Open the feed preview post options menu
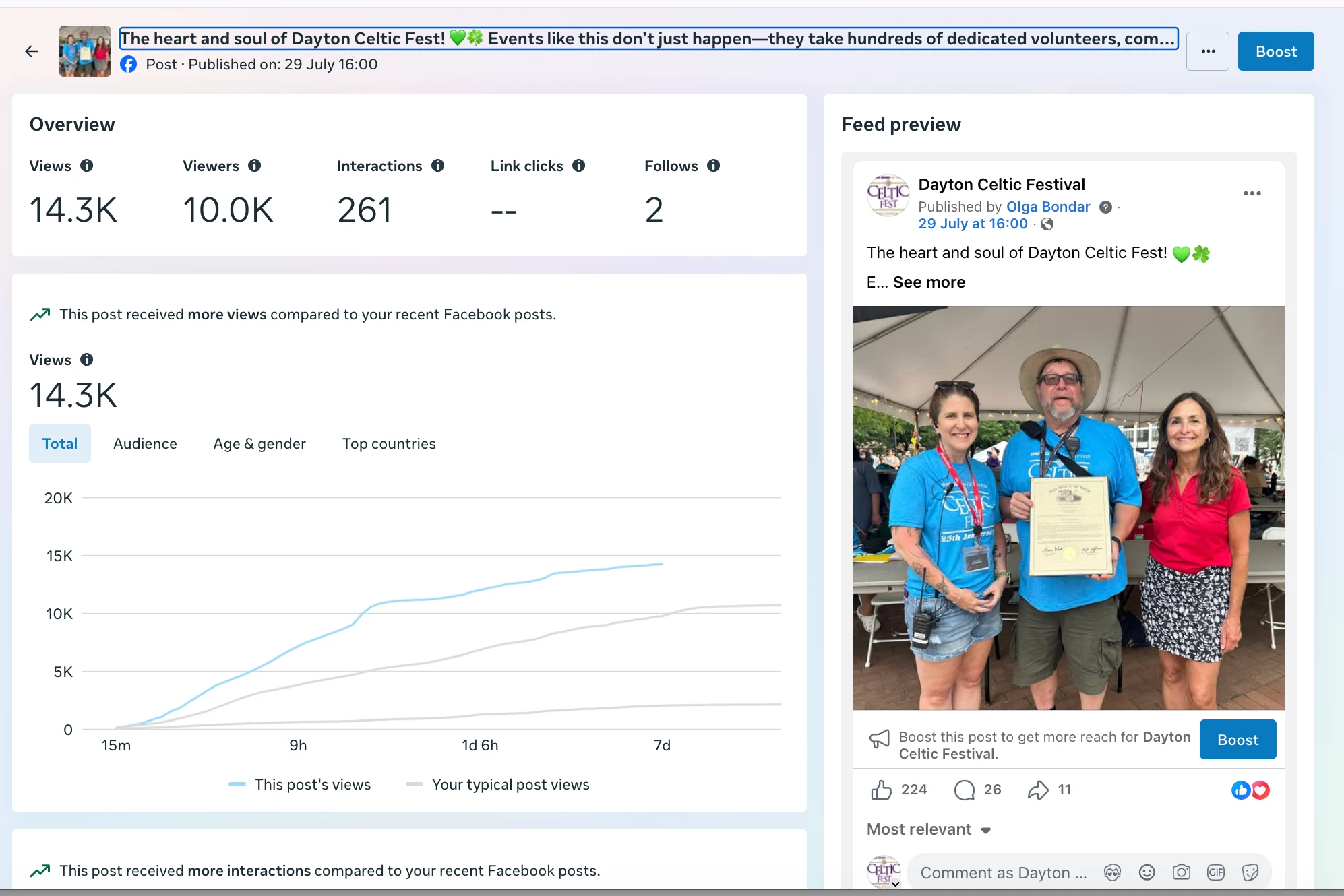Viewport: 1344px width, 896px height. (1252, 193)
